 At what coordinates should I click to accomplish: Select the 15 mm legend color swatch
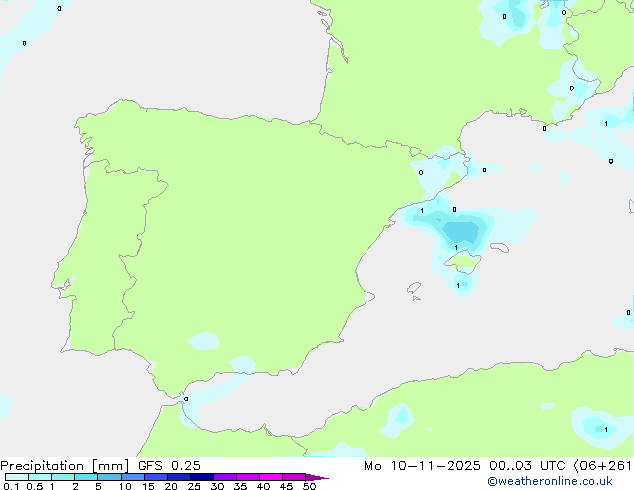point(156,477)
